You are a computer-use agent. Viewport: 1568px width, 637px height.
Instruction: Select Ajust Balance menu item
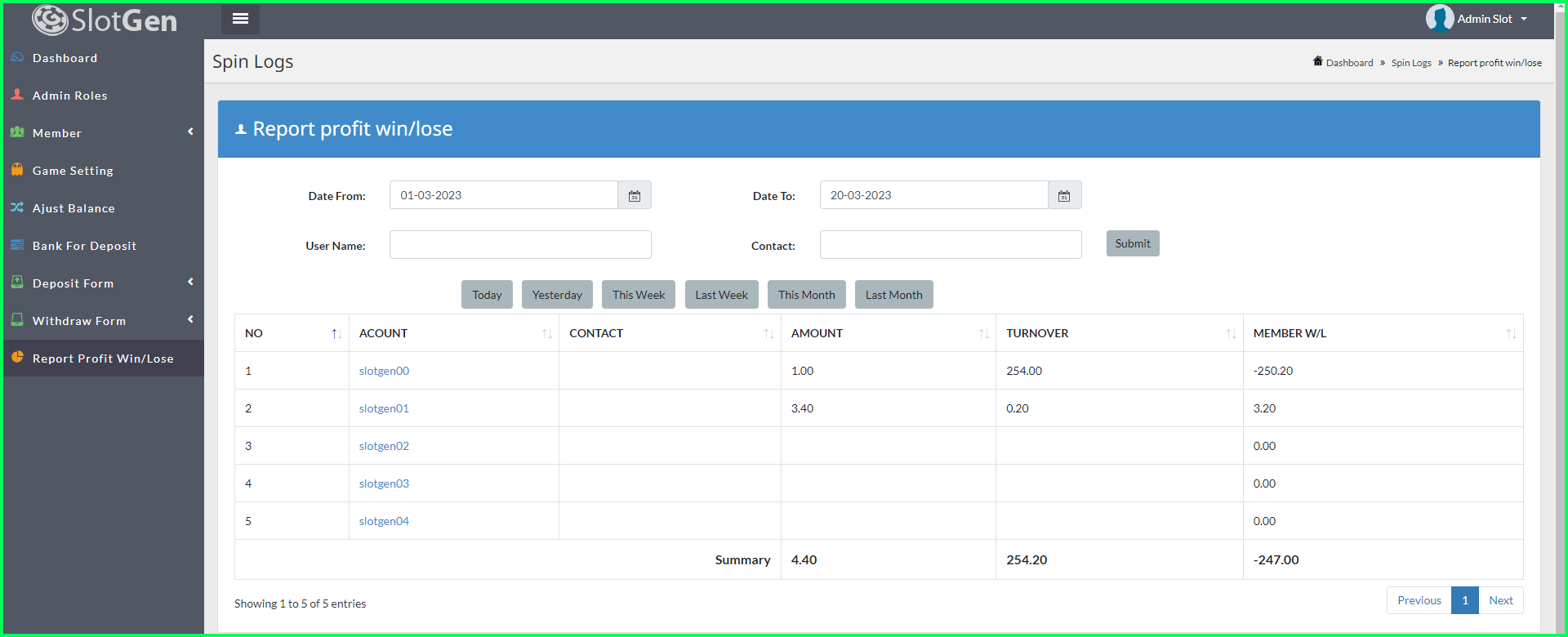[104, 208]
